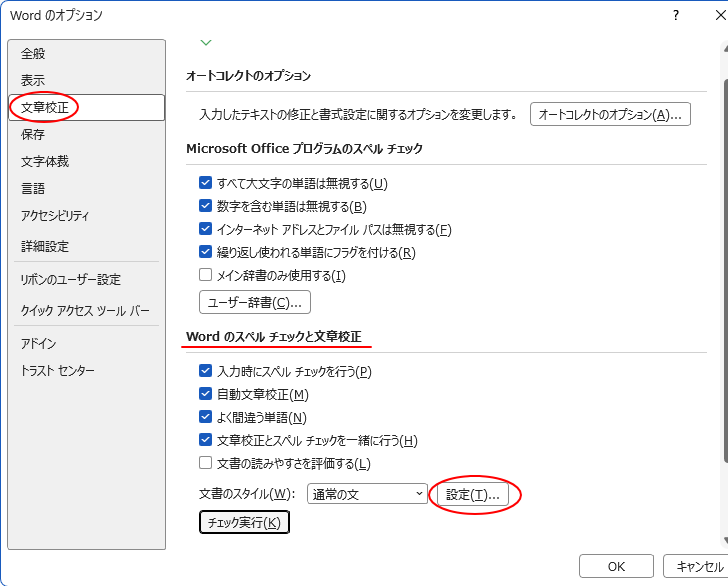The image size is (728, 586).
Task: Open the 言語 options category
Action: pos(86,189)
